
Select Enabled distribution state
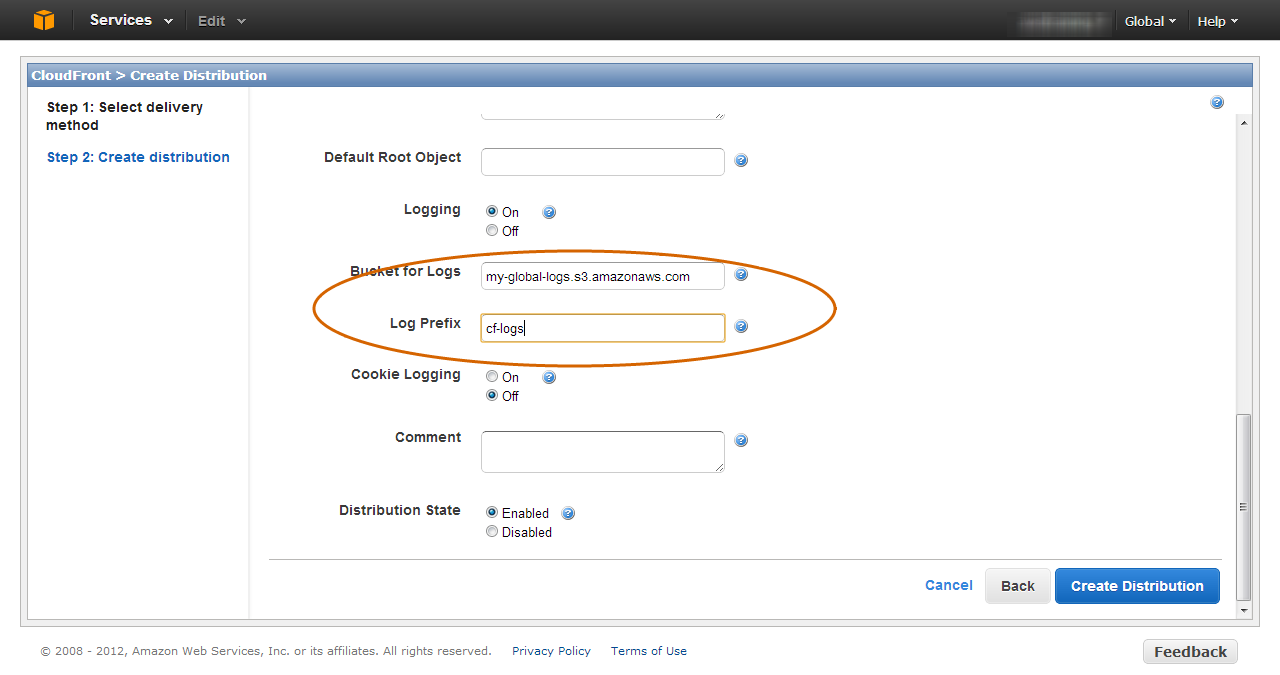click(492, 513)
